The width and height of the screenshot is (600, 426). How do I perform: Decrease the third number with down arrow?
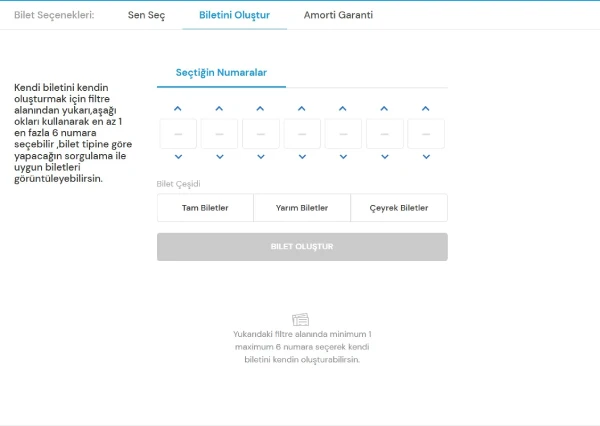260,157
